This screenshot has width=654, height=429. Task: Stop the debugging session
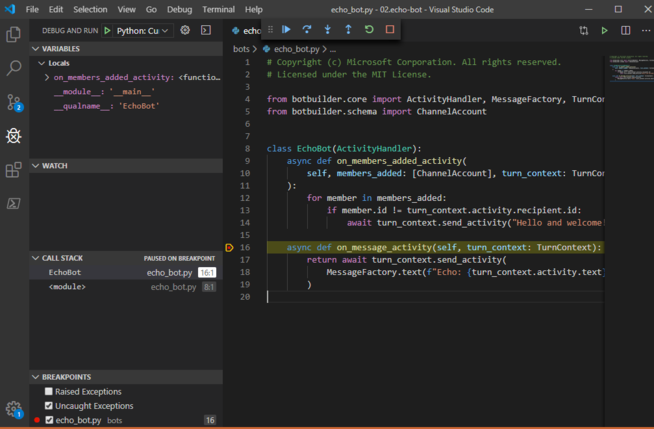coord(390,30)
